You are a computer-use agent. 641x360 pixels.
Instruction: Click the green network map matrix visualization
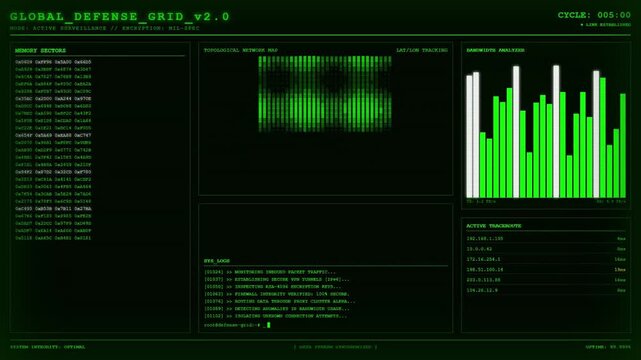(325, 94)
